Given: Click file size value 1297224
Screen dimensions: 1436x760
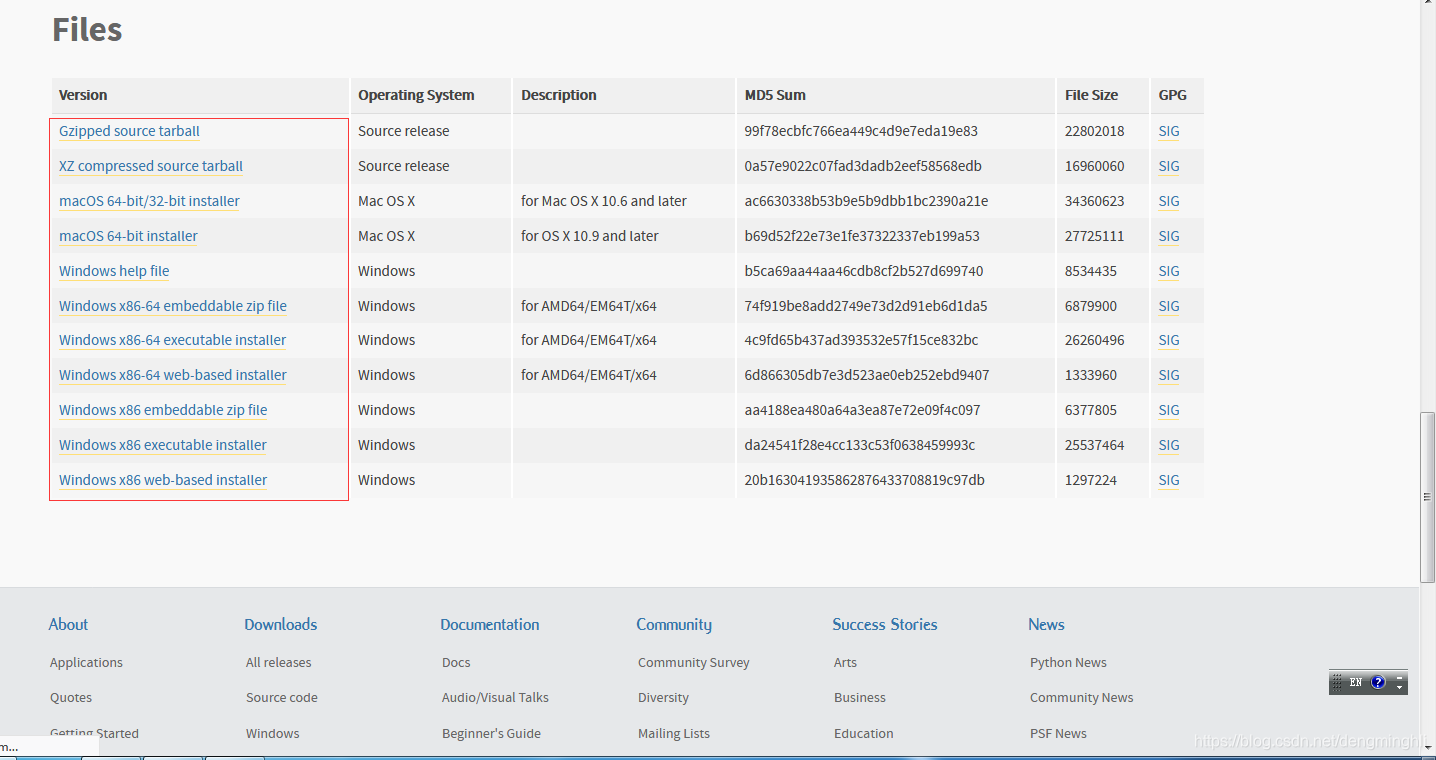Looking at the screenshot, I should (x=1091, y=480).
